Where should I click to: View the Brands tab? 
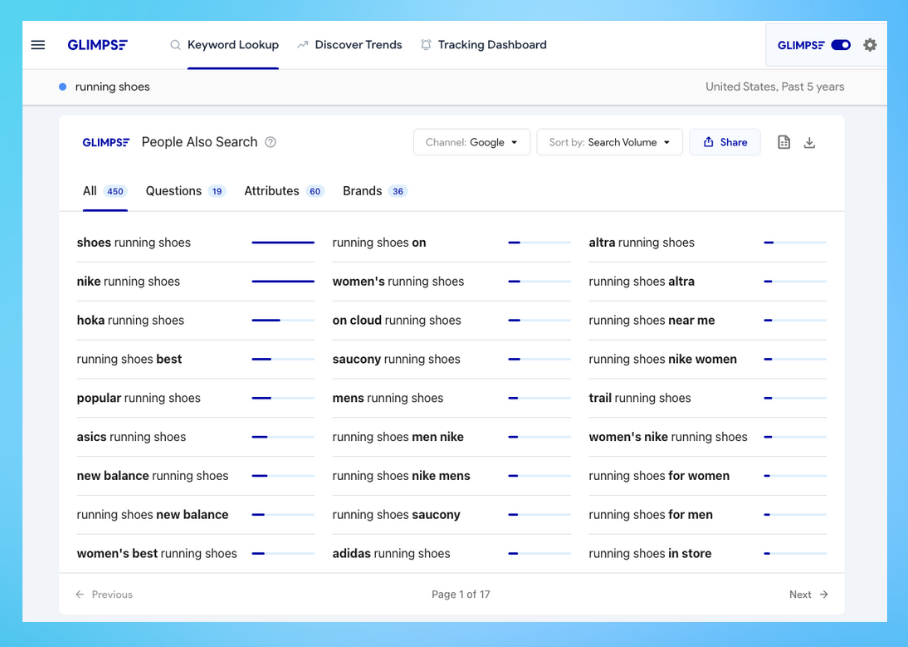tap(363, 191)
